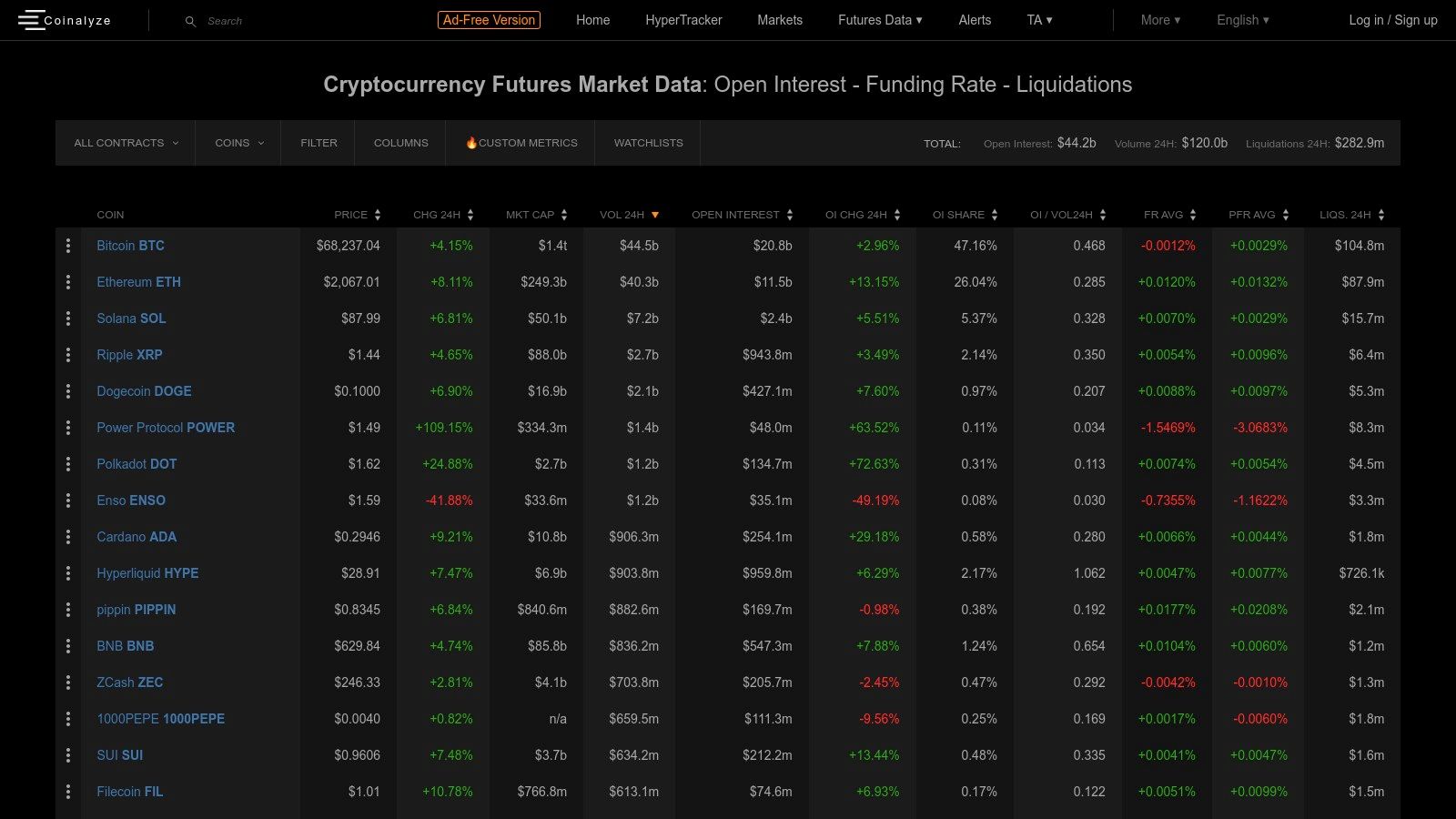
Task: Click the Ad-Free Version button
Action: point(489,19)
